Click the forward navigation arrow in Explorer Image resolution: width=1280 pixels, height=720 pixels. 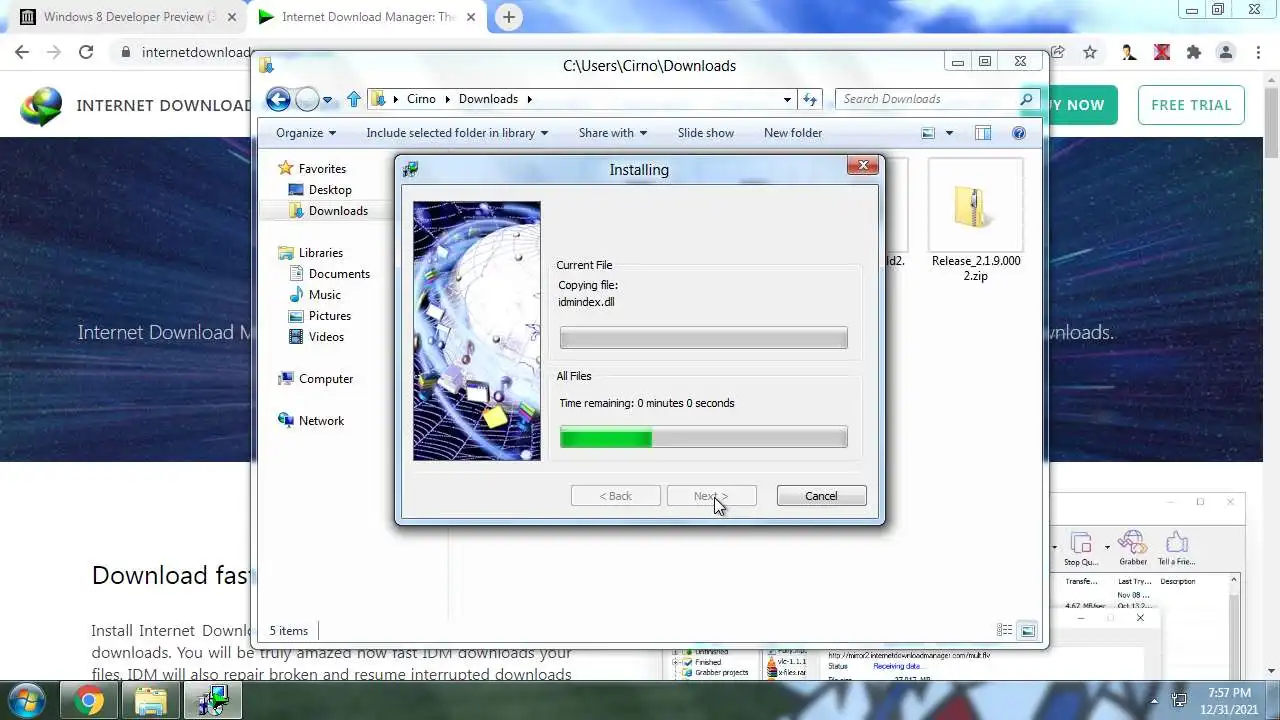307,99
